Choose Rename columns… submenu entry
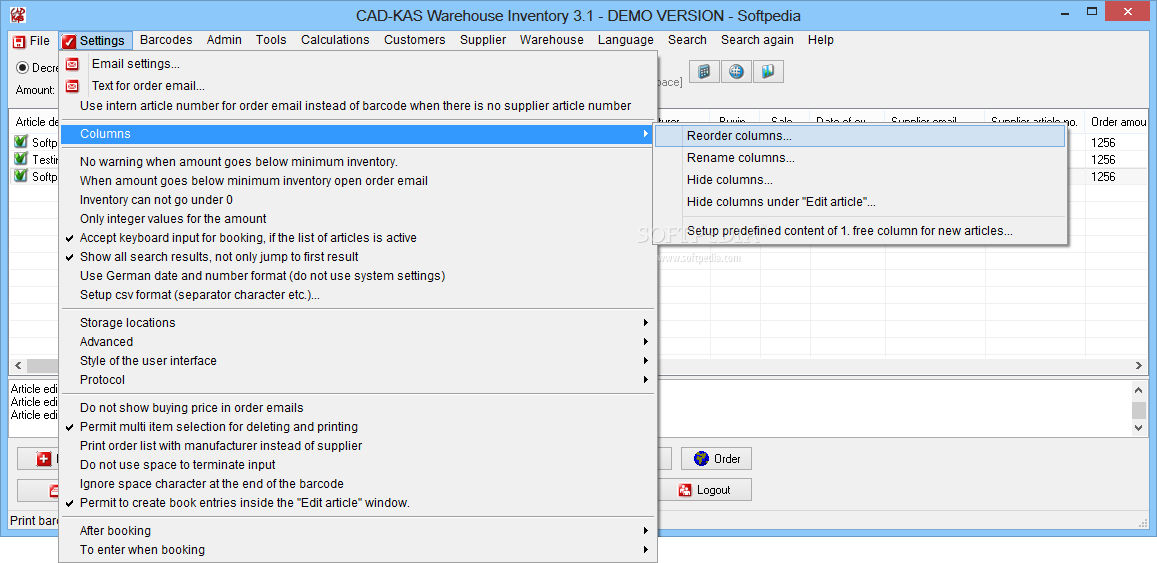The height and width of the screenshot is (563, 1157). click(x=860, y=158)
